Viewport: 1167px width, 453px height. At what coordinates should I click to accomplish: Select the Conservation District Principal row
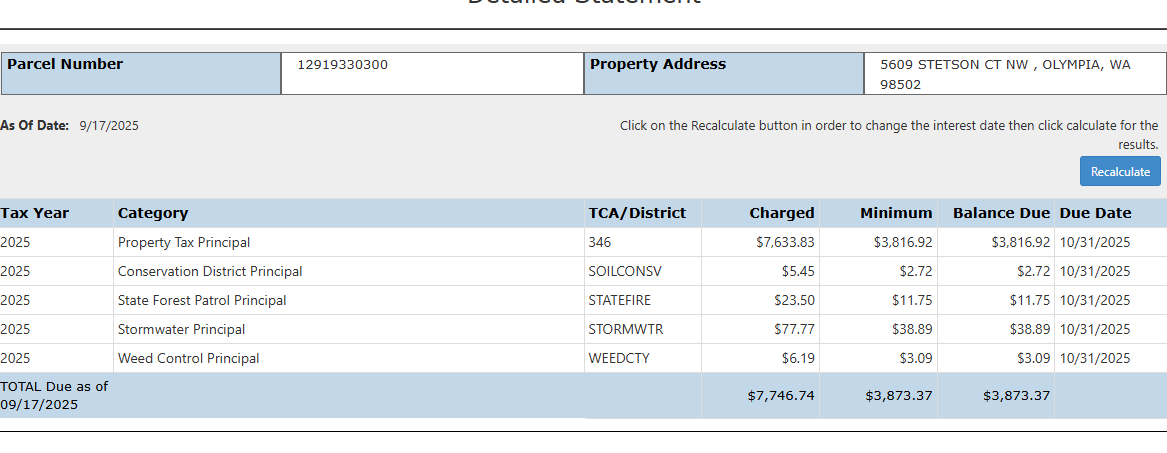click(x=210, y=271)
